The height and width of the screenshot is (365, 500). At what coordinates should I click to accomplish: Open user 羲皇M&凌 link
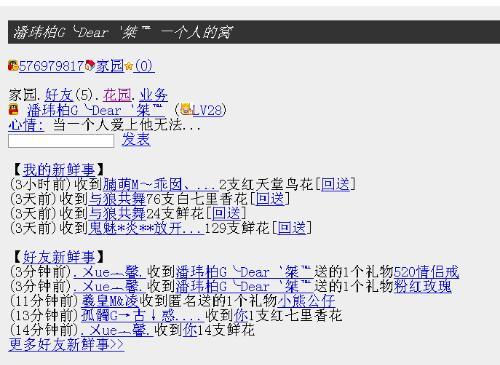pos(110,301)
